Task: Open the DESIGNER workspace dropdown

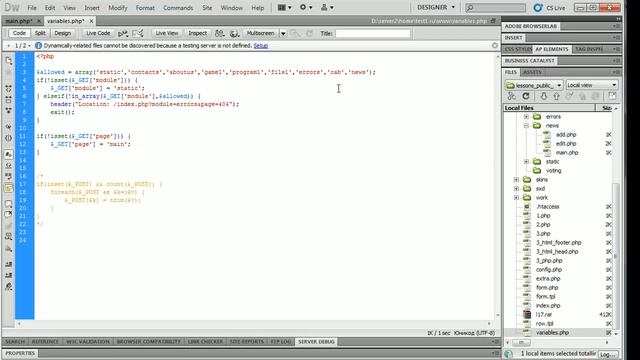Action: [436, 7]
